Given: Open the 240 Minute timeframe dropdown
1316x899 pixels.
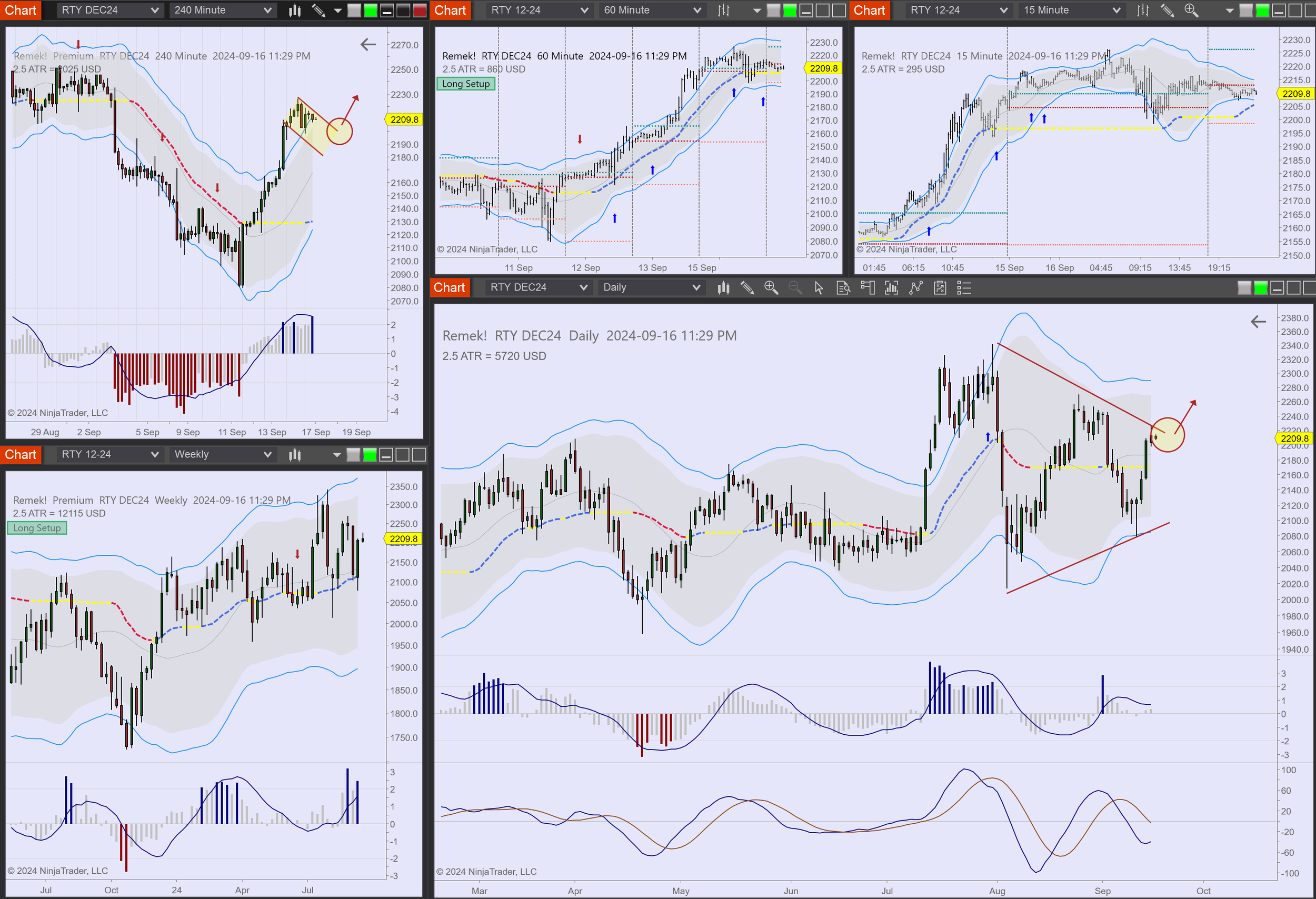Looking at the screenshot, I should (222, 9).
